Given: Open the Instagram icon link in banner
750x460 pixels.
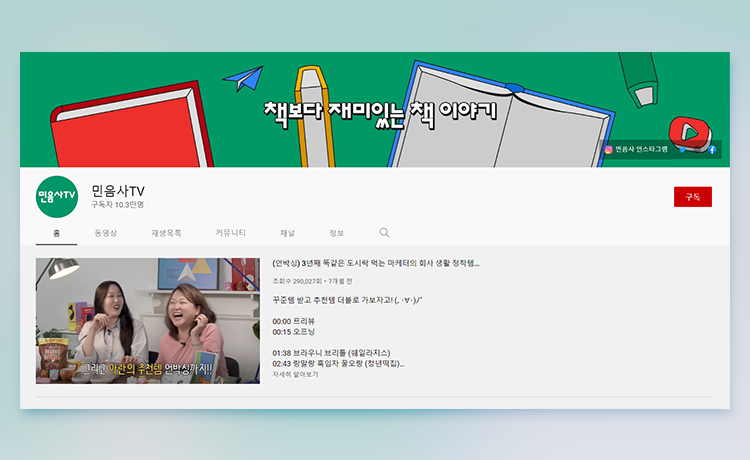Looking at the screenshot, I should tap(608, 150).
